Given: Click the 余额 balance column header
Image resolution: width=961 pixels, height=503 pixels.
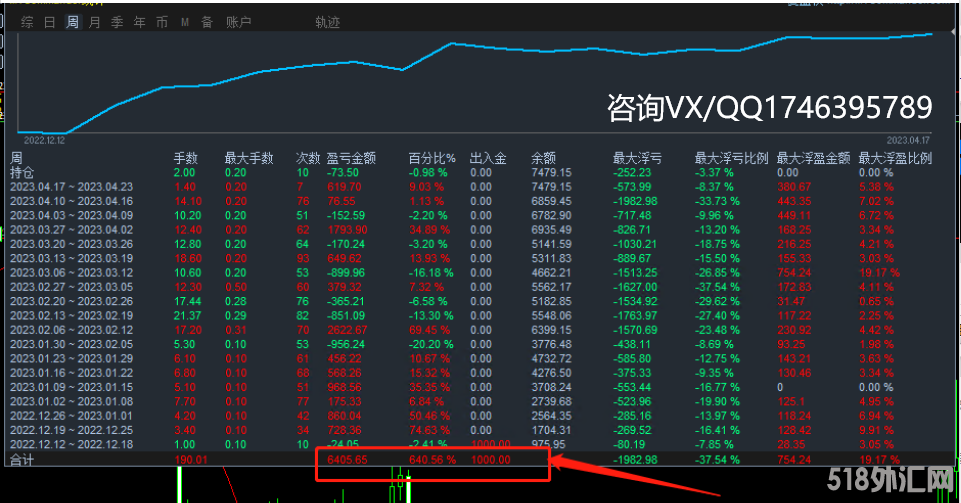Looking at the screenshot, I should coord(543,158).
